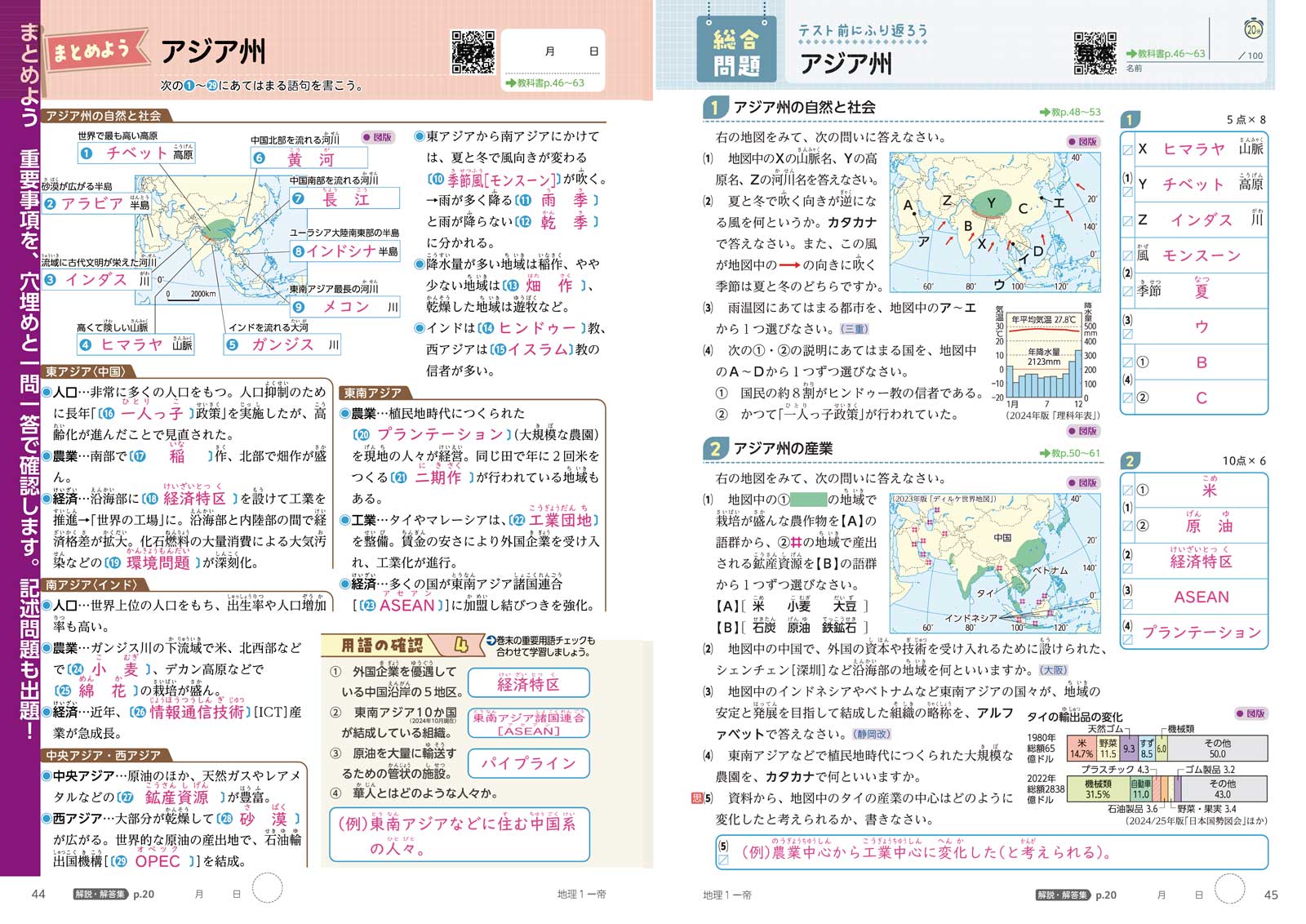Tick the checkbox beside ② 原油
Viewport: 1306px width, 924px height.
point(1127,526)
